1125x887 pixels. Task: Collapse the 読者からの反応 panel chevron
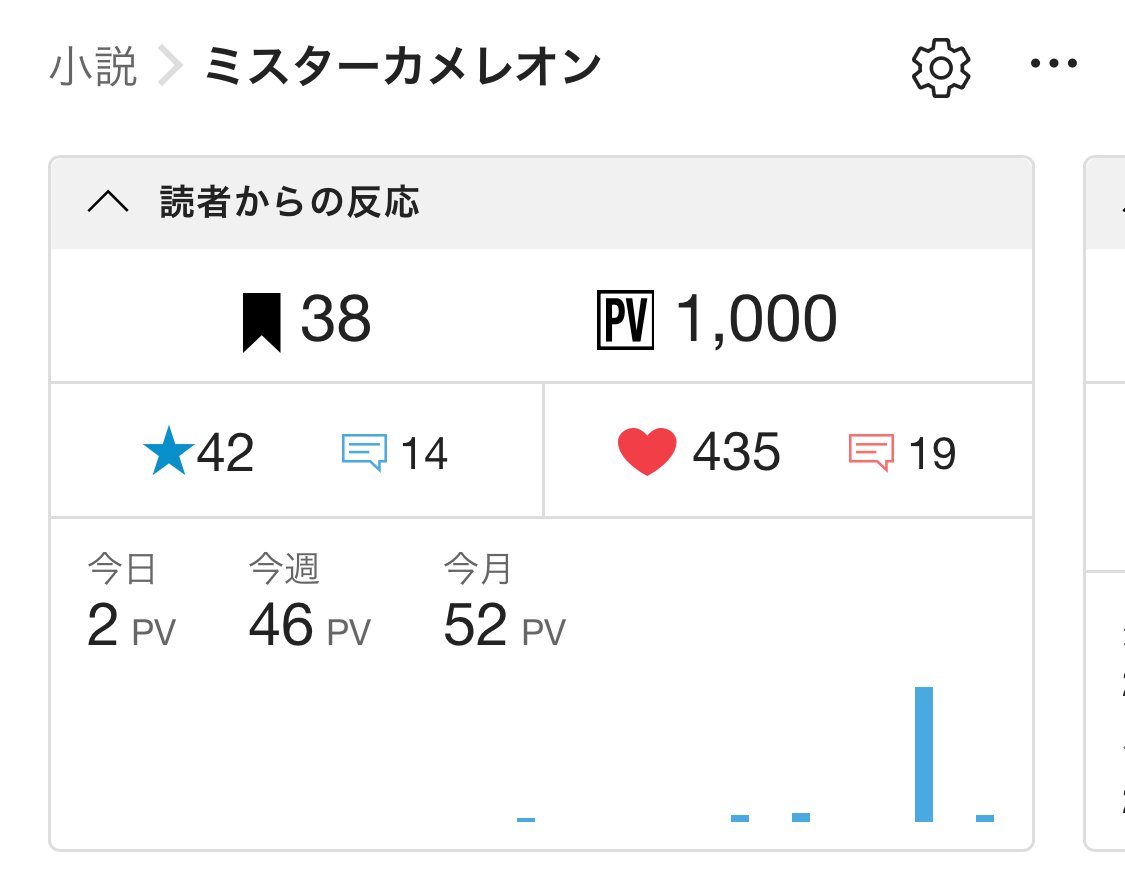click(108, 203)
